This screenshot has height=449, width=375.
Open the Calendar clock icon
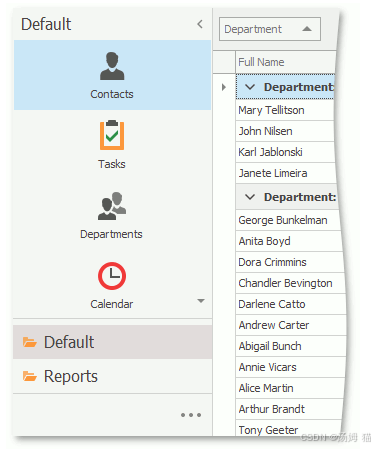pos(112,276)
